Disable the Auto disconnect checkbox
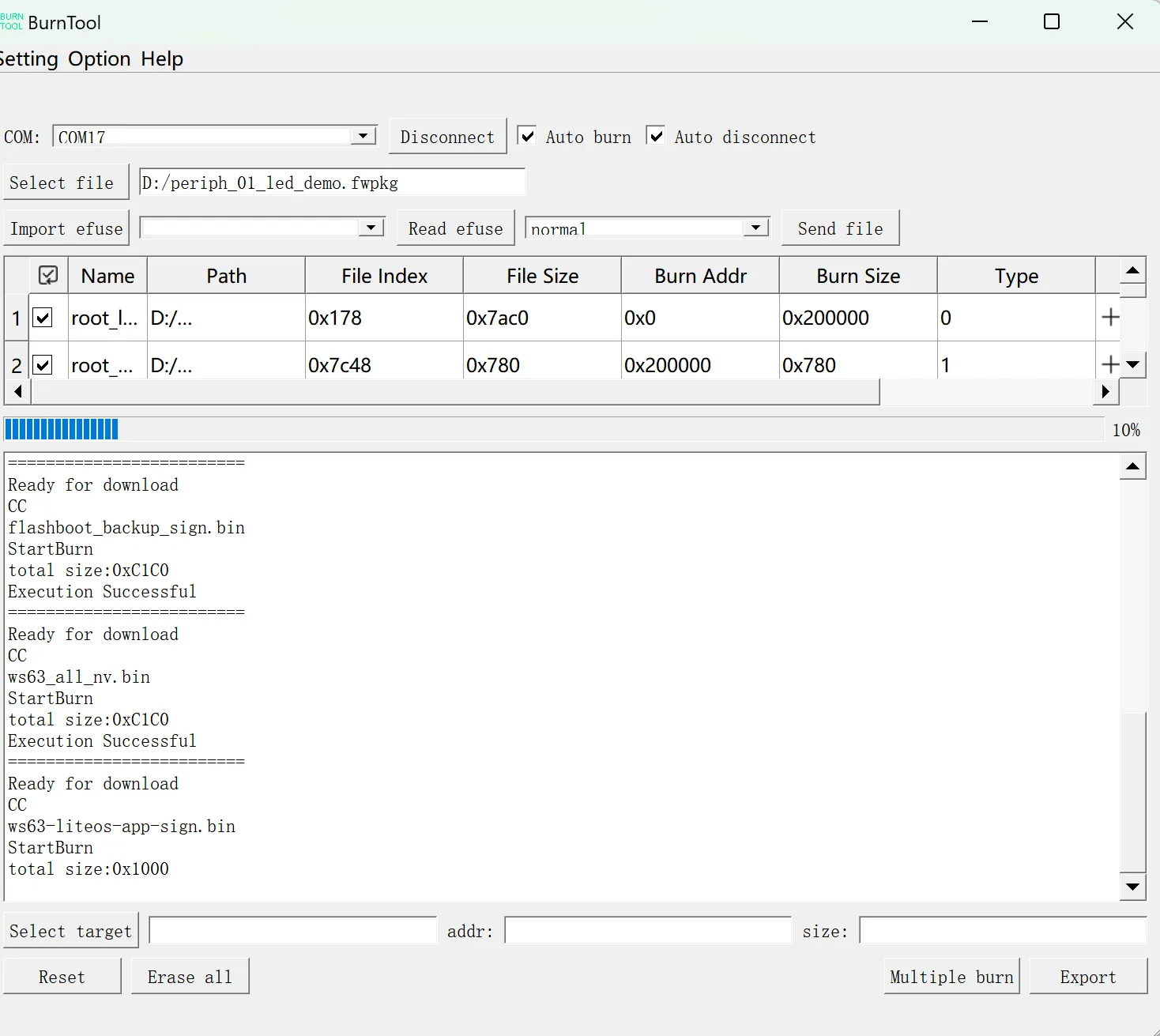The image size is (1160, 1036). pos(656,136)
